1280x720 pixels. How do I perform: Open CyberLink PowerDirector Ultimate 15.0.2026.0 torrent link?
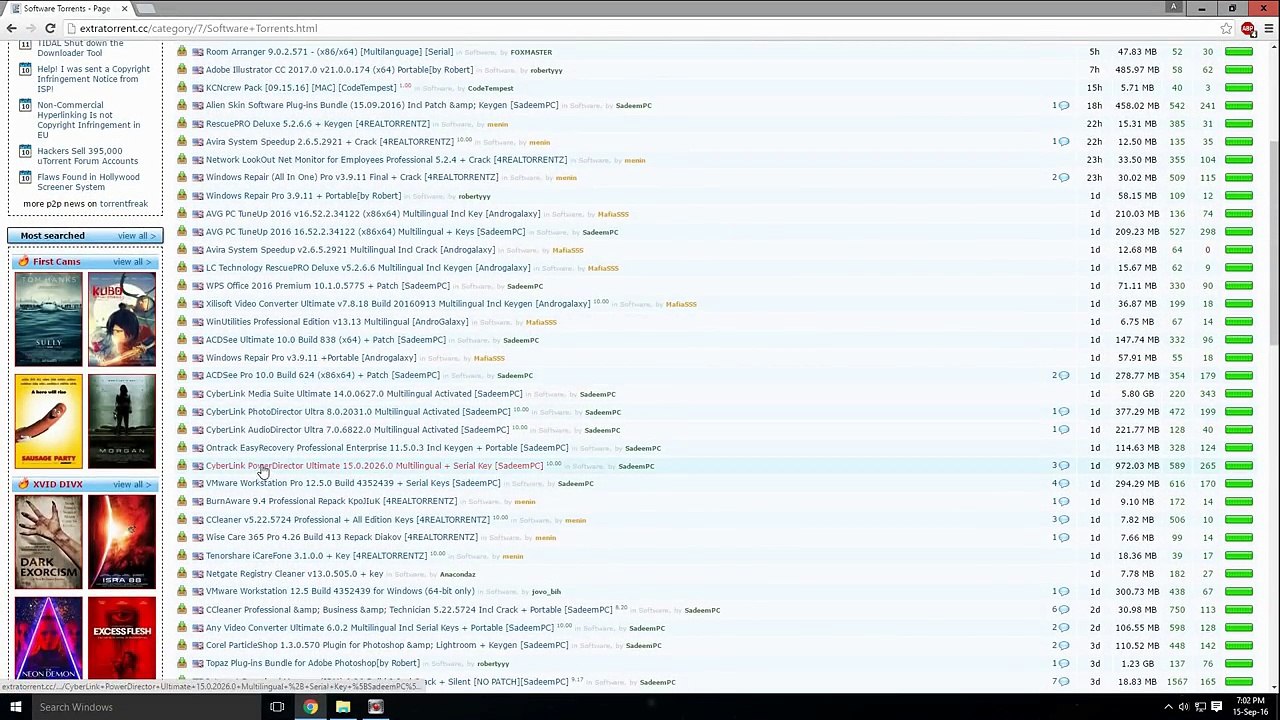(374, 466)
